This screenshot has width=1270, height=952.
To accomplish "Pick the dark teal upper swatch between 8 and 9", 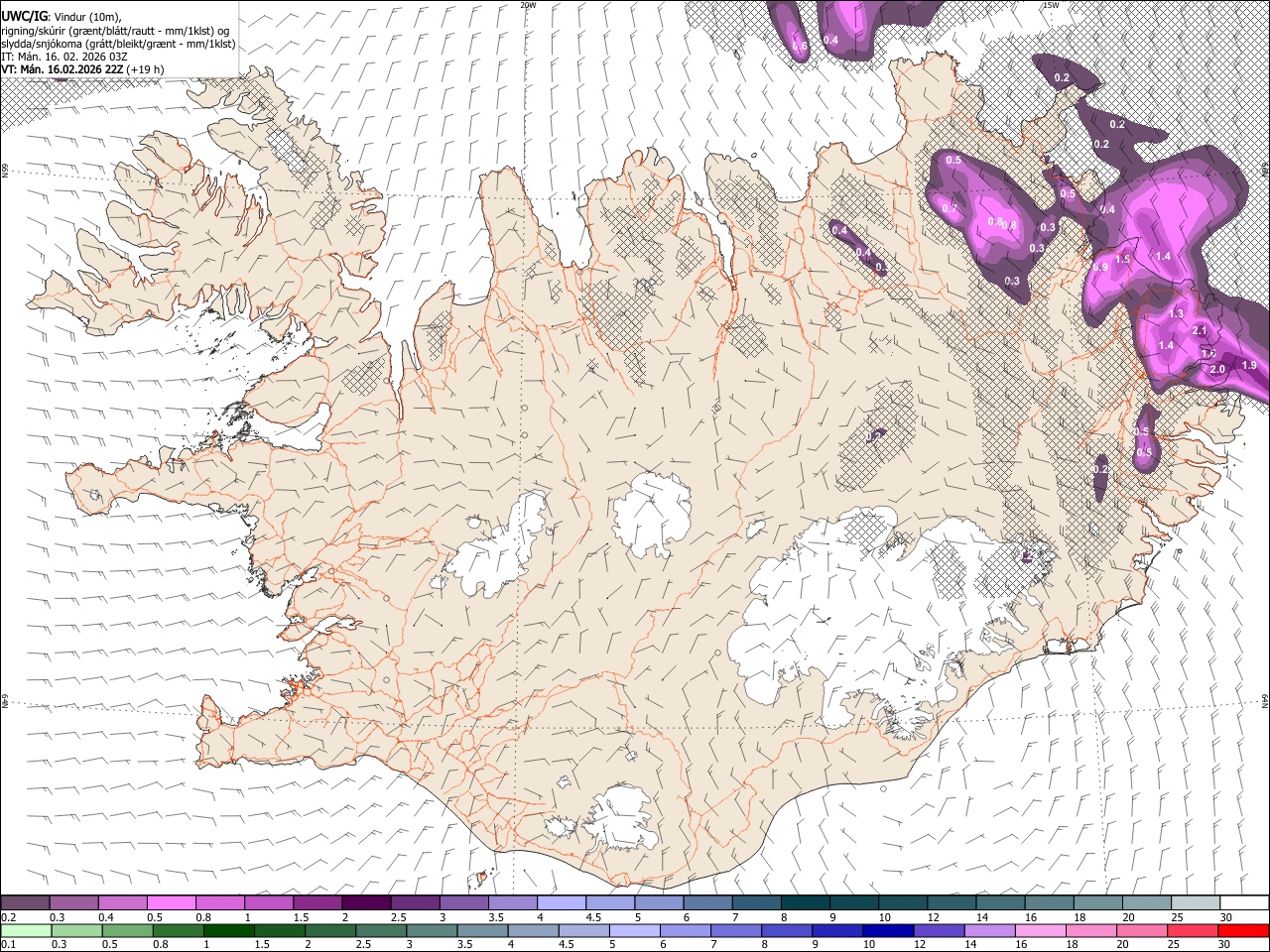I will click(804, 902).
